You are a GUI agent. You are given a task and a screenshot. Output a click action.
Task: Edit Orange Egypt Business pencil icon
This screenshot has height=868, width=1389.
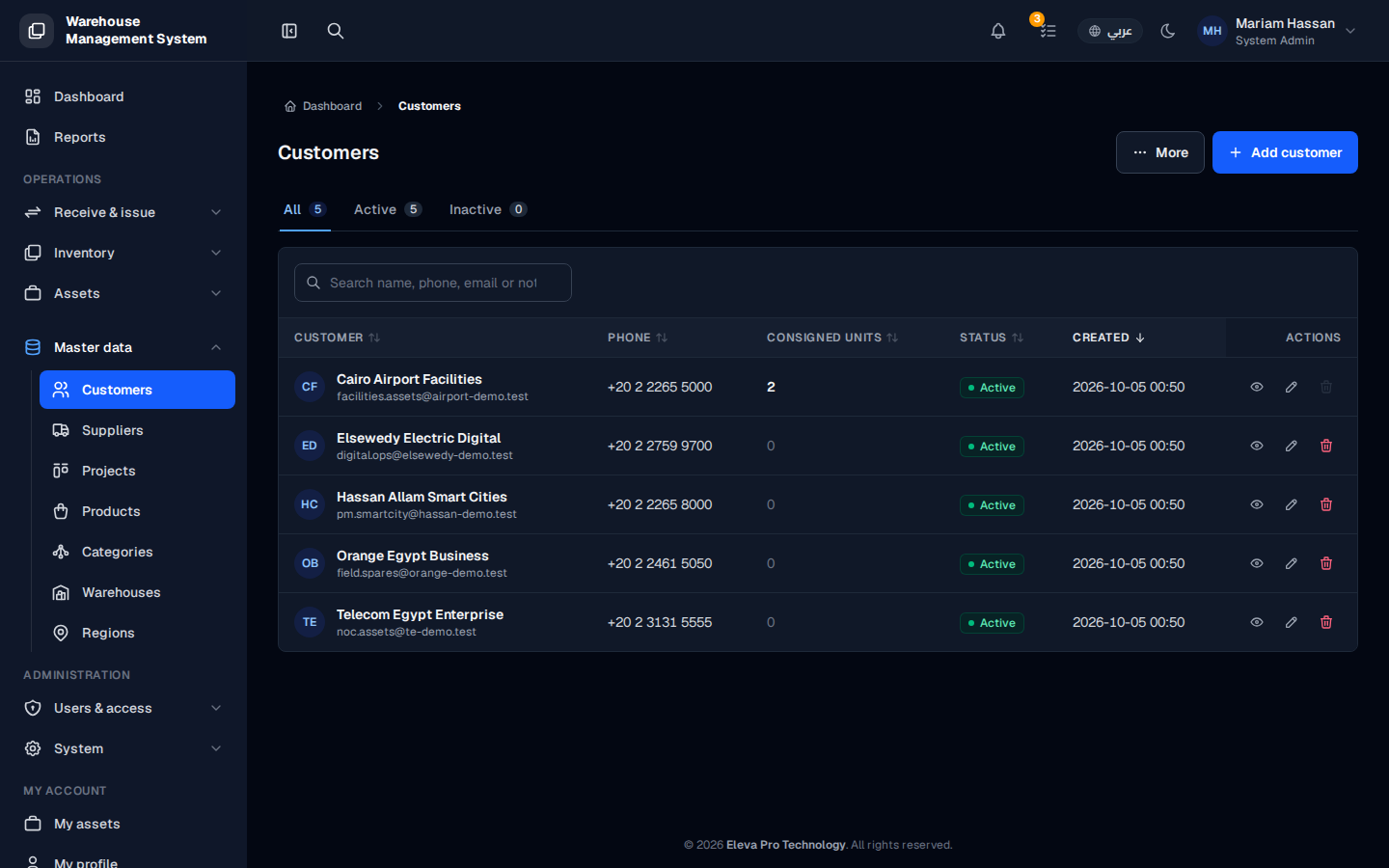[1292, 563]
